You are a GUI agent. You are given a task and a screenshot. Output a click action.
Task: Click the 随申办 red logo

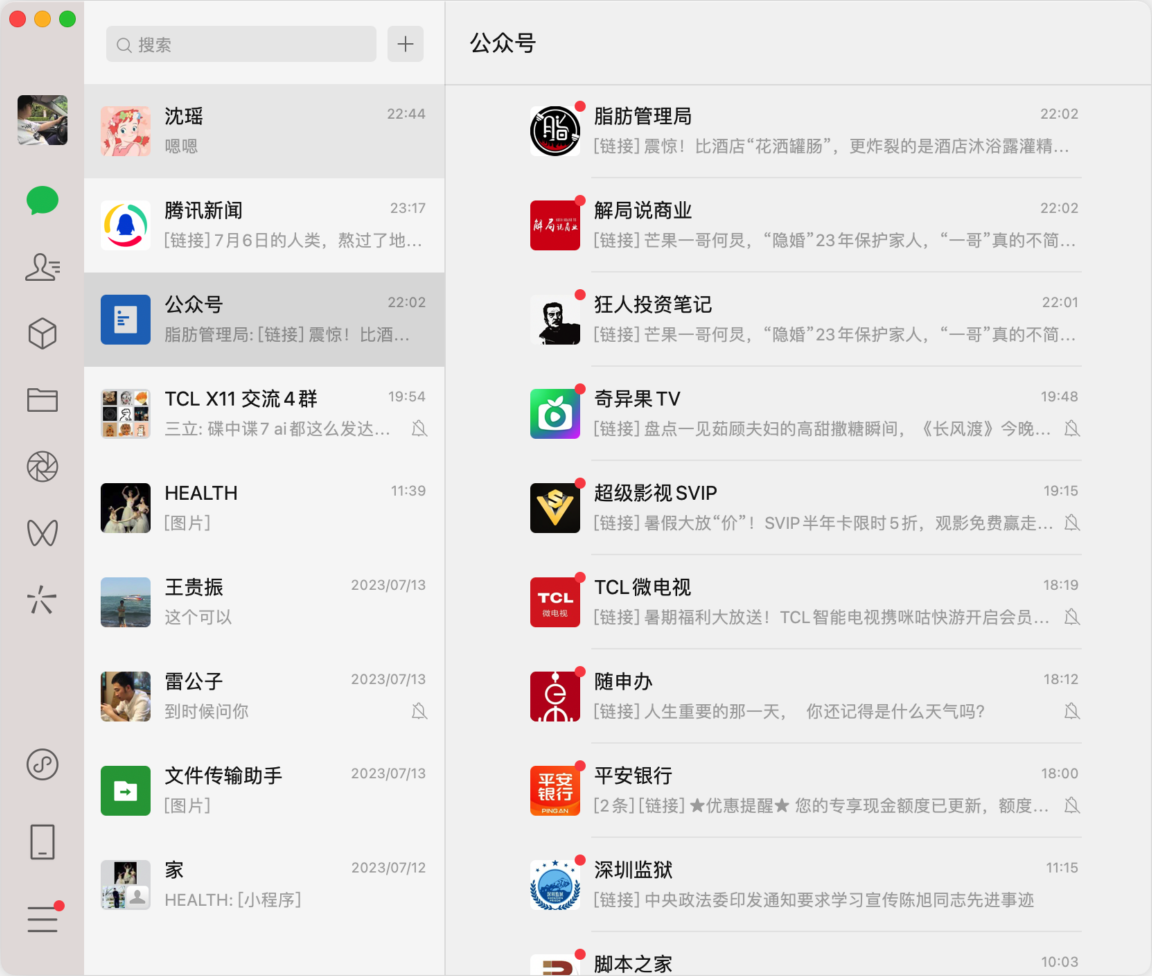(555, 696)
